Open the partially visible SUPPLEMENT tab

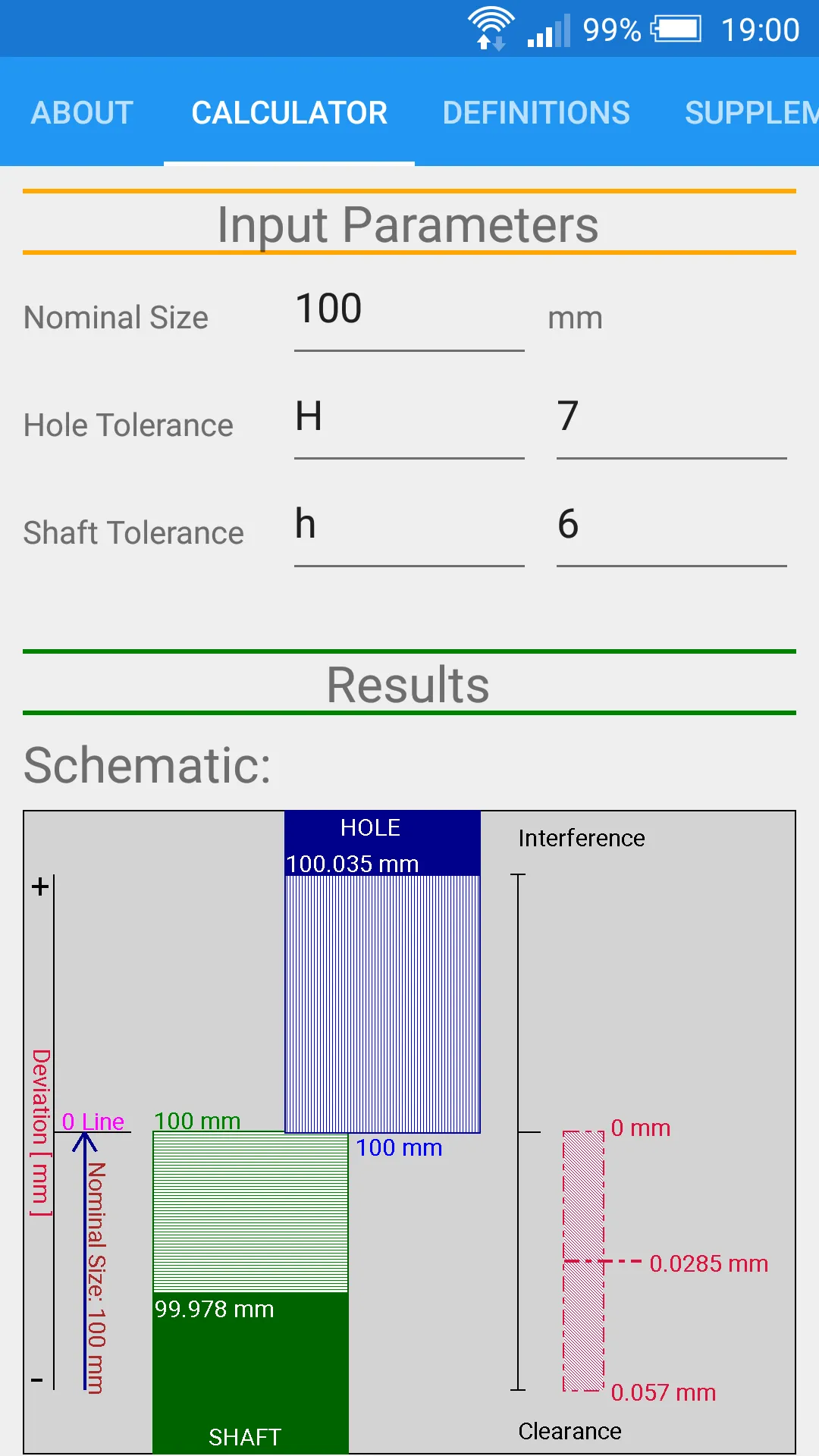[751, 112]
